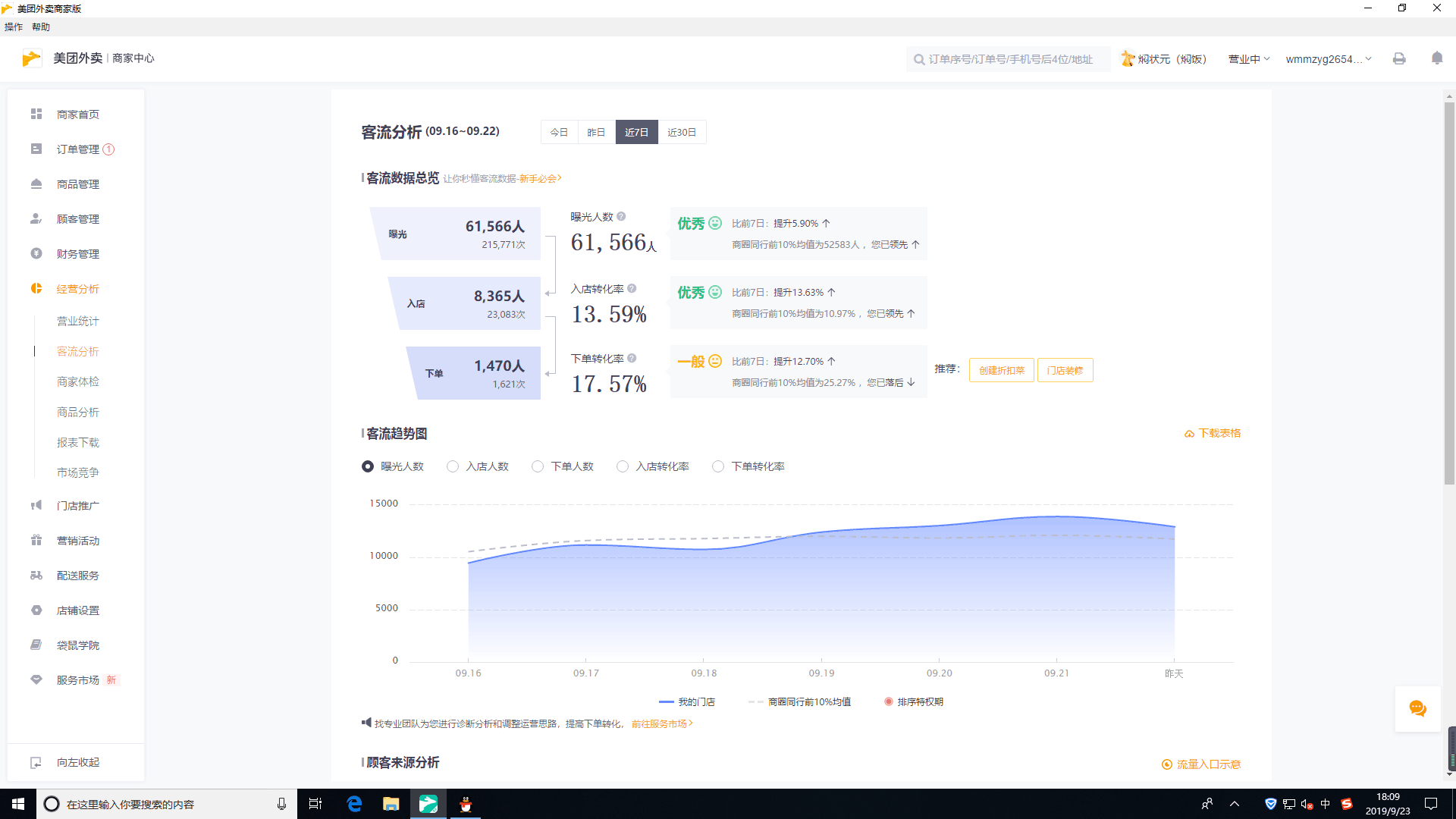
Task: Open 前往服务市场 link
Action: pos(662,724)
